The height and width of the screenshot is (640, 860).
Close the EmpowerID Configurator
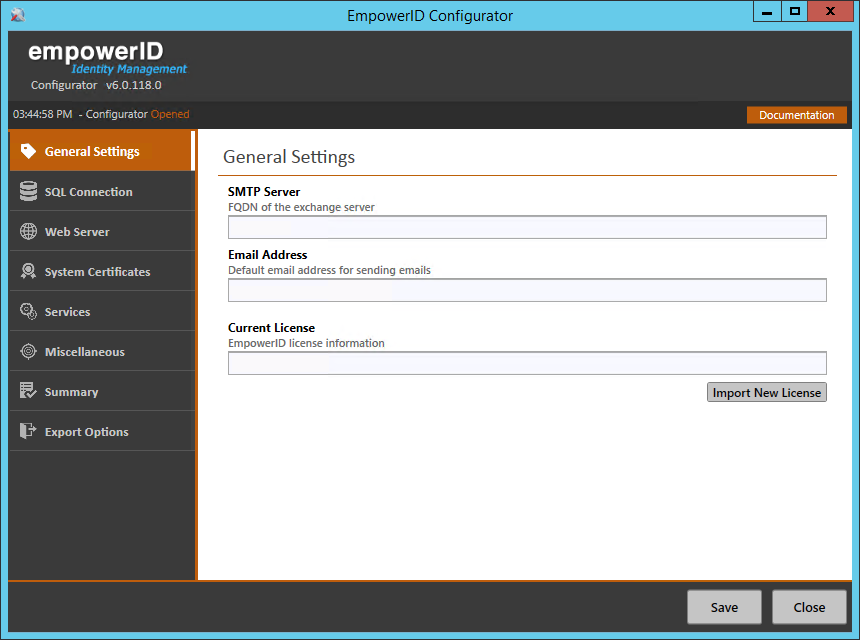[x=809, y=607]
